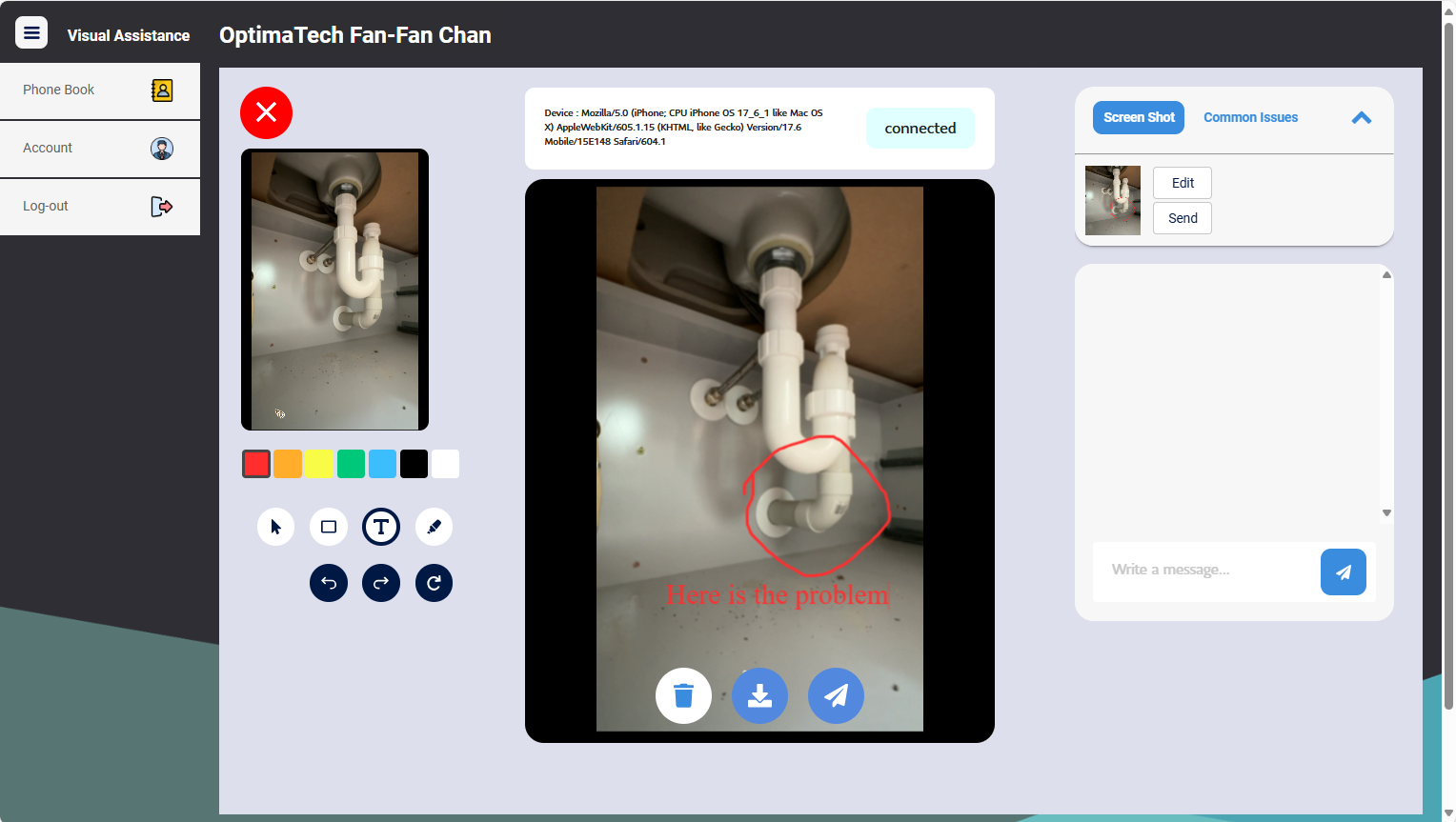Select the Text tool

(381, 527)
